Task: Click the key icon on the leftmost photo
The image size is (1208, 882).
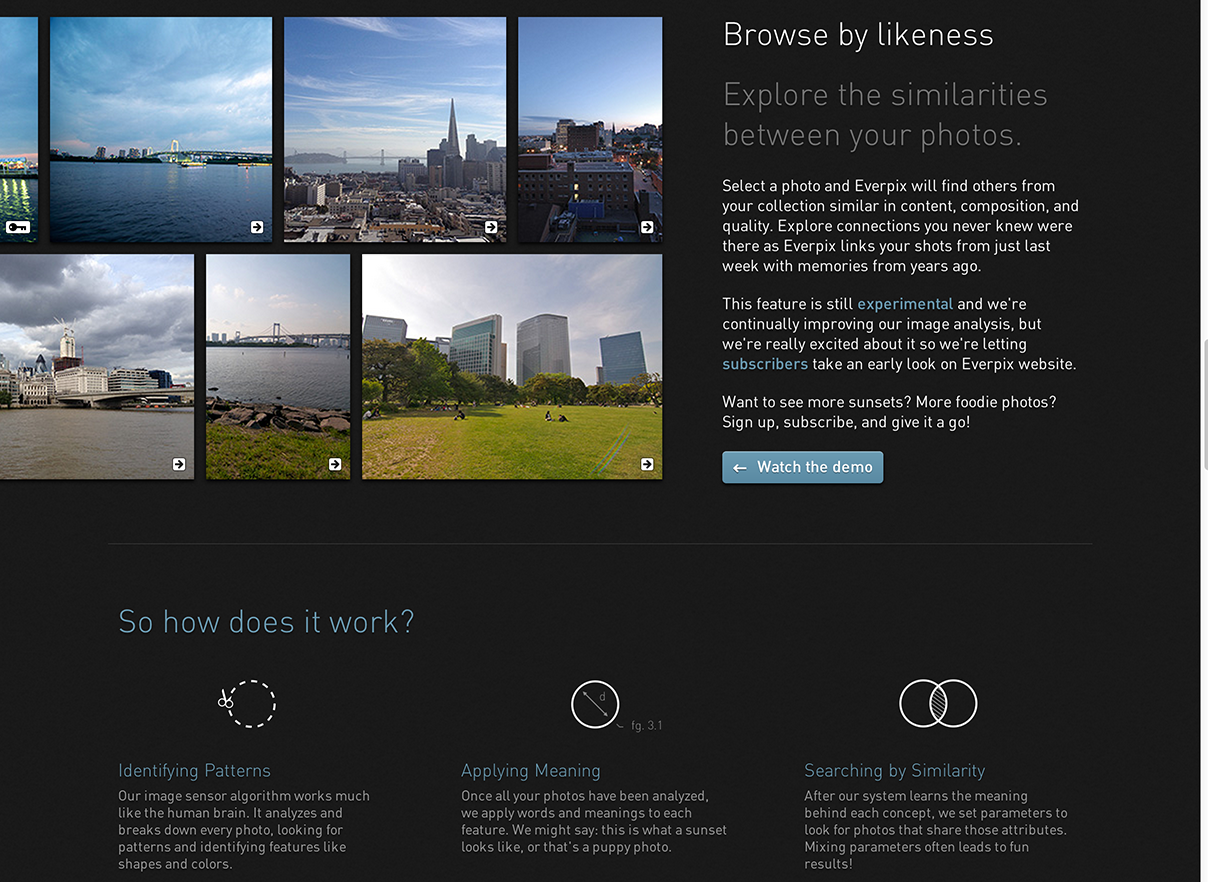Action: tap(17, 227)
